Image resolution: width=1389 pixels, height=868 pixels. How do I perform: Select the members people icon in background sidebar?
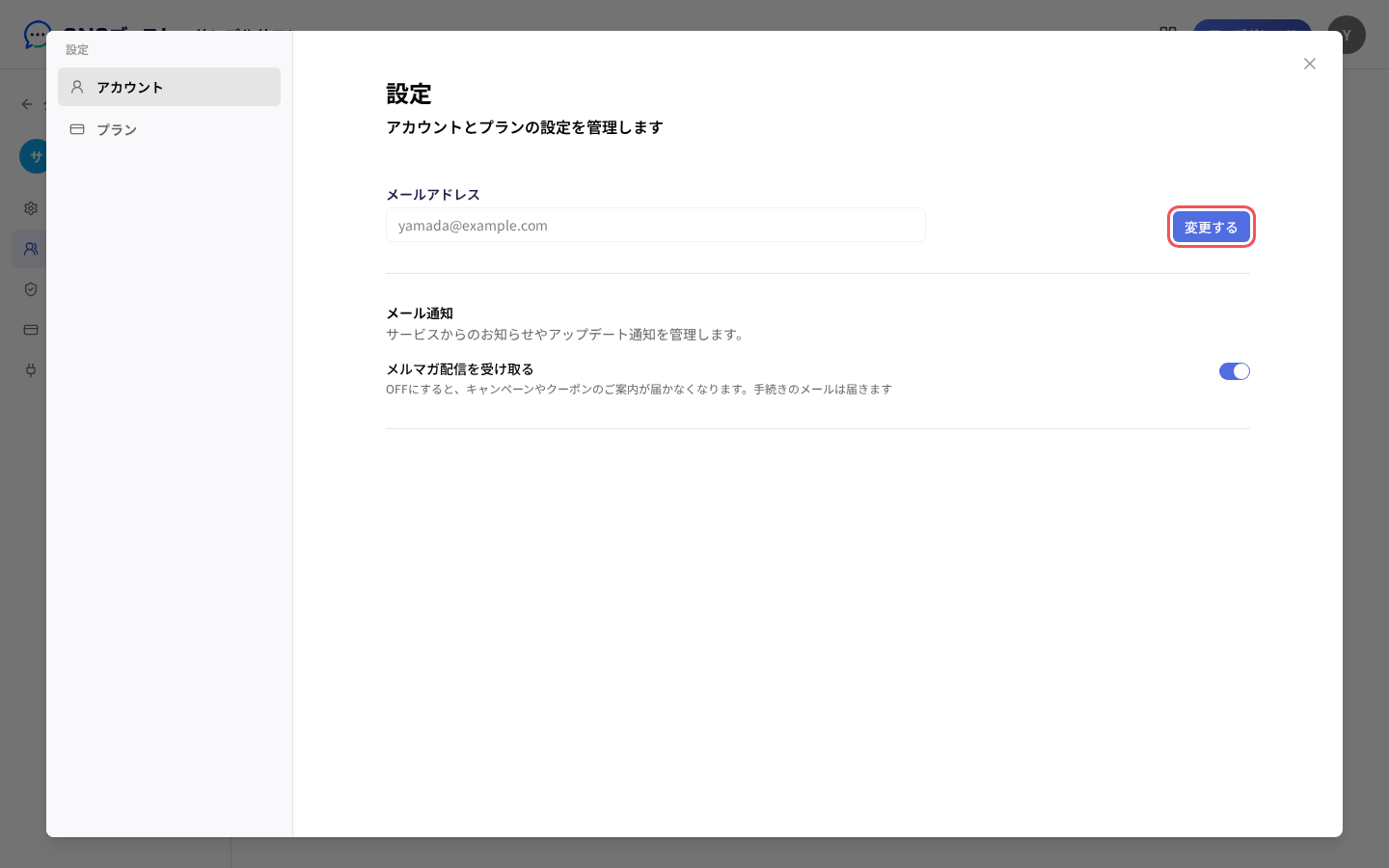point(31,249)
